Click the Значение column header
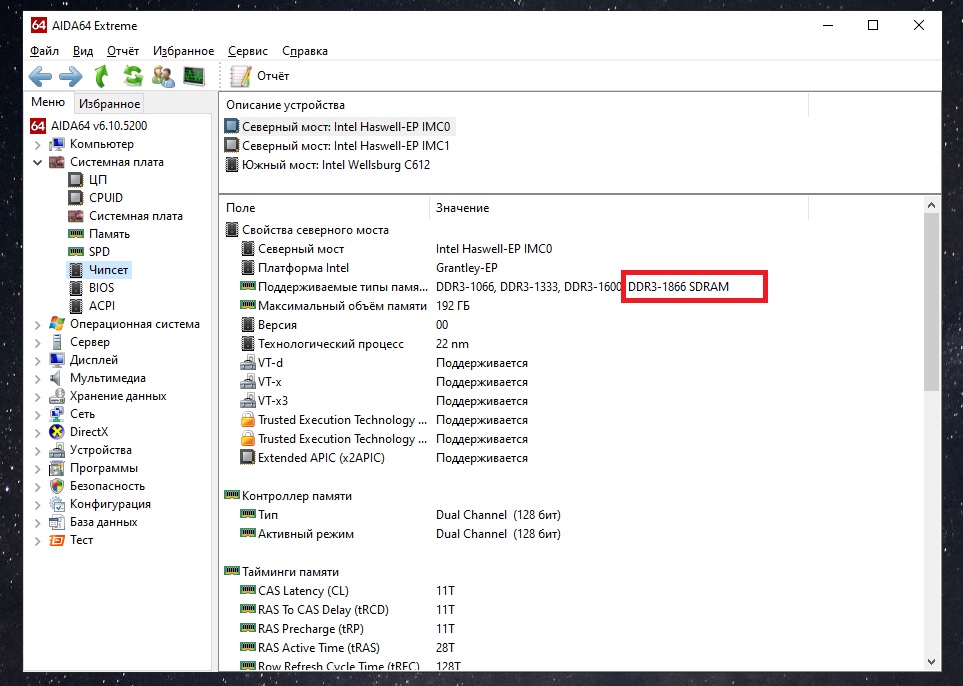Image resolution: width=963 pixels, height=686 pixels. tap(619, 208)
